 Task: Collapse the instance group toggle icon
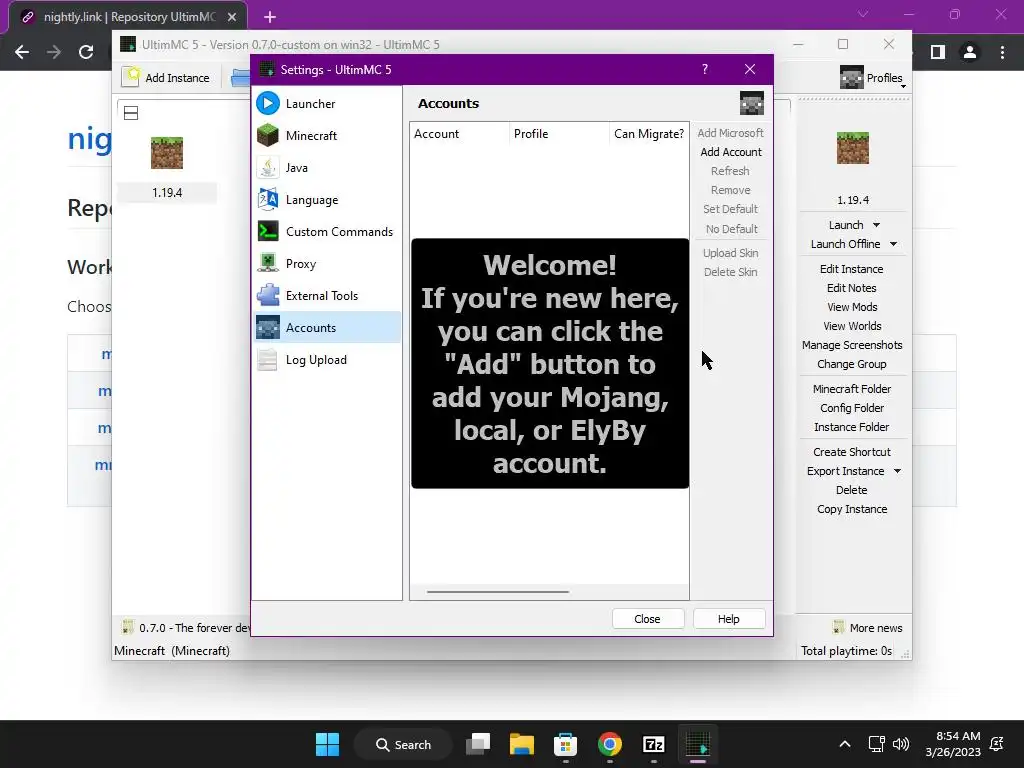tap(131, 113)
